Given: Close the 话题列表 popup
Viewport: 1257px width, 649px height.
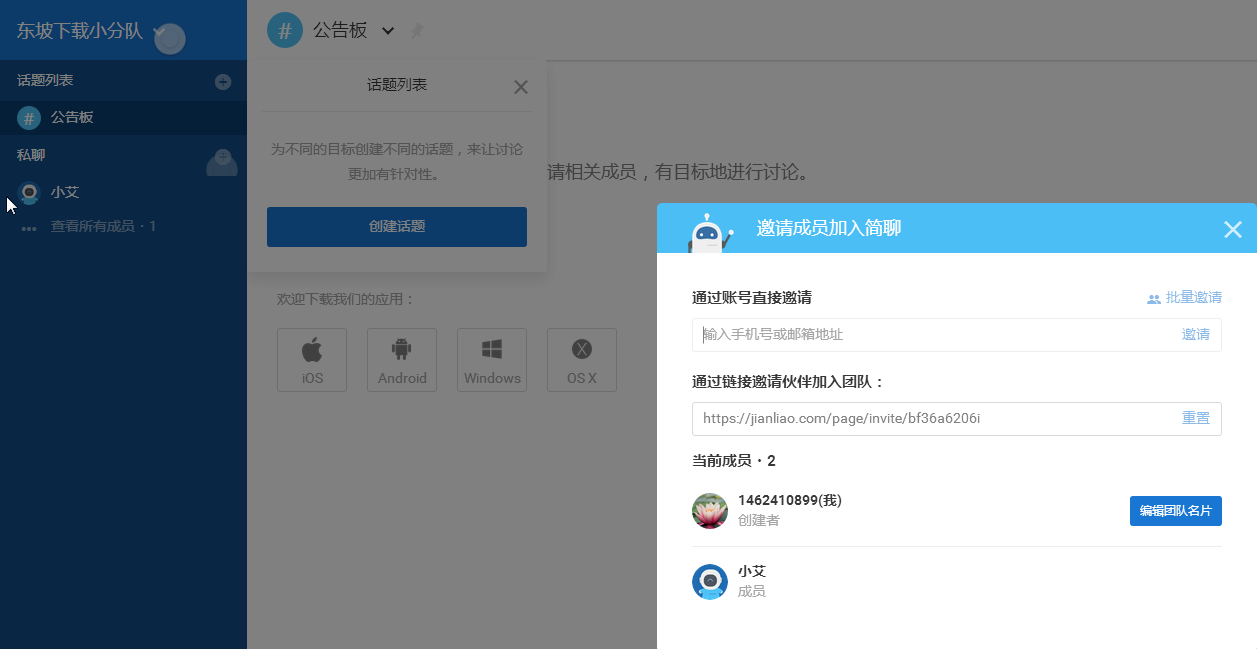Looking at the screenshot, I should point(521,87).
